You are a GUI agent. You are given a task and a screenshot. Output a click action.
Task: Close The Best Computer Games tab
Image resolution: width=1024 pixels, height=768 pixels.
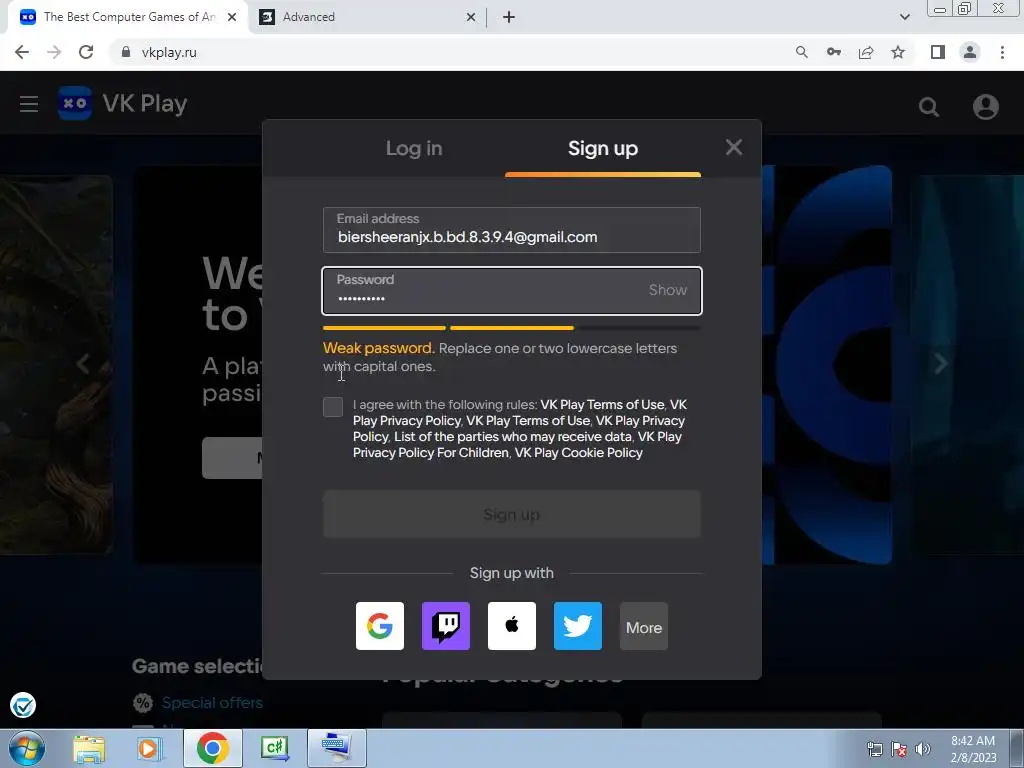pos(232,17)
